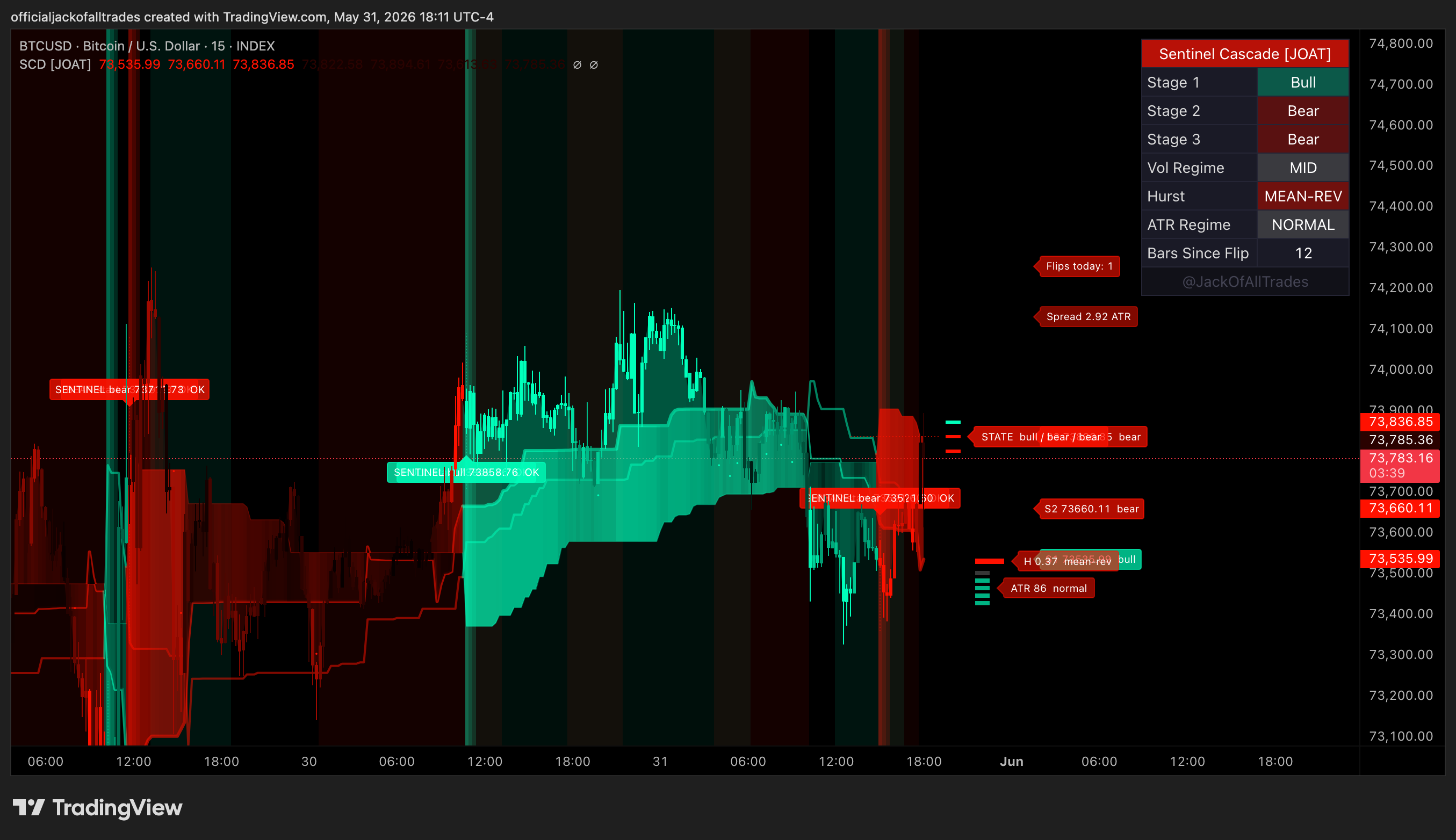
Task: Click the 30 date on time axis
Action: (309, 761)
